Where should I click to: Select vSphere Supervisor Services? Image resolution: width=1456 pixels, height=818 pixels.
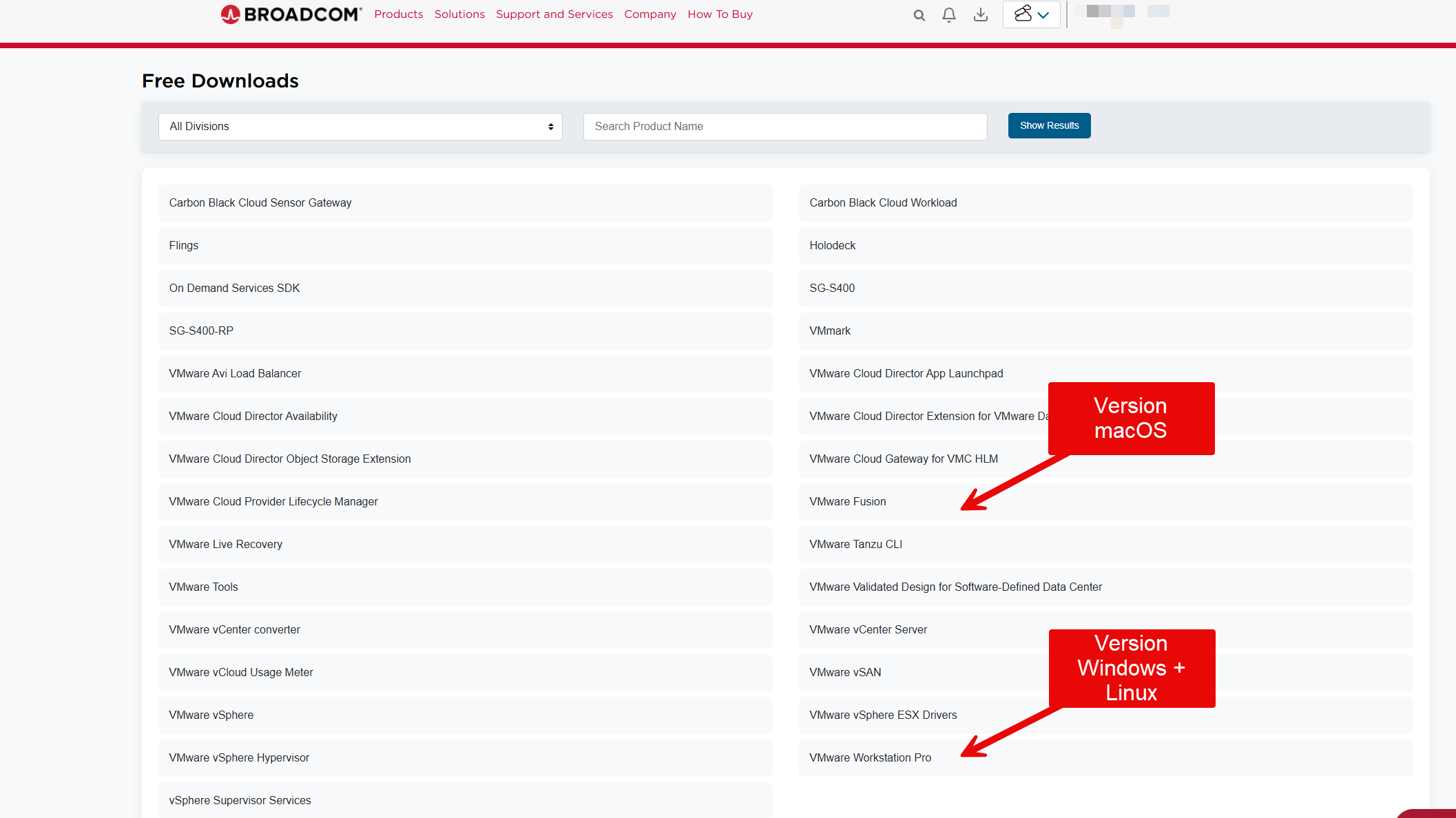pos(466,800)
